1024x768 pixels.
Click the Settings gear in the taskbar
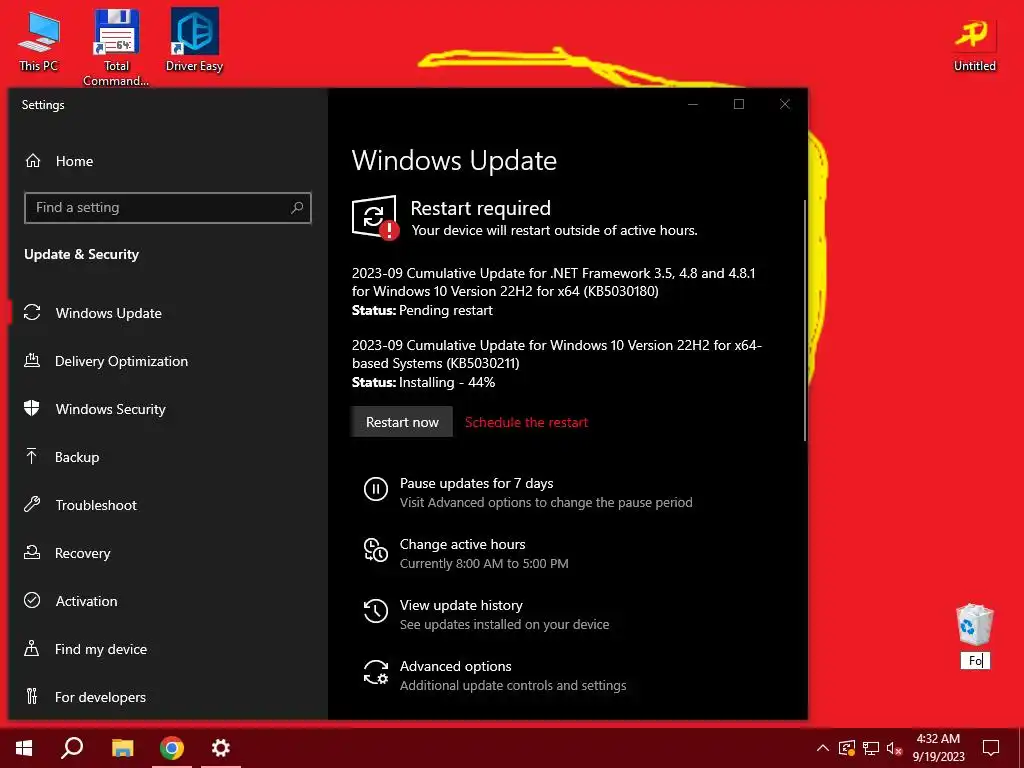[x=221, y=748]
